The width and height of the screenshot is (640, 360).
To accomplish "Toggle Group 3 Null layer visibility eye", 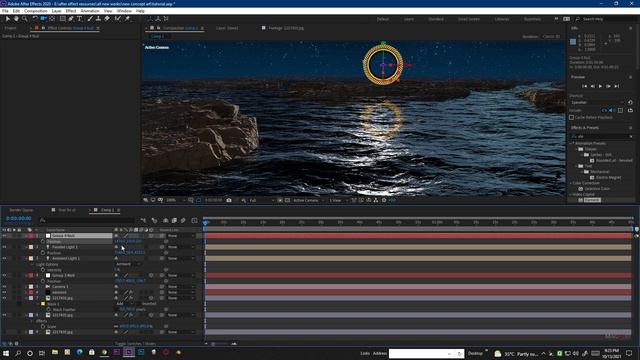I will tap(4, 276).
